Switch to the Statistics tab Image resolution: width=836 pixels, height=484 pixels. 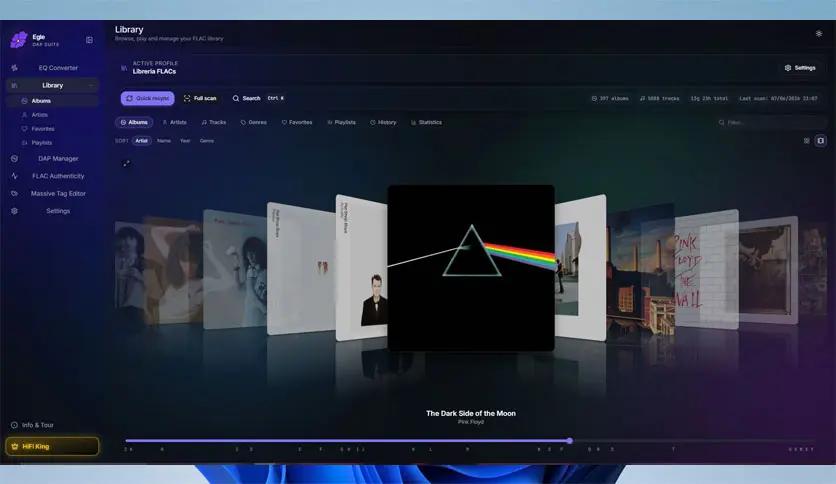[426, 123]
